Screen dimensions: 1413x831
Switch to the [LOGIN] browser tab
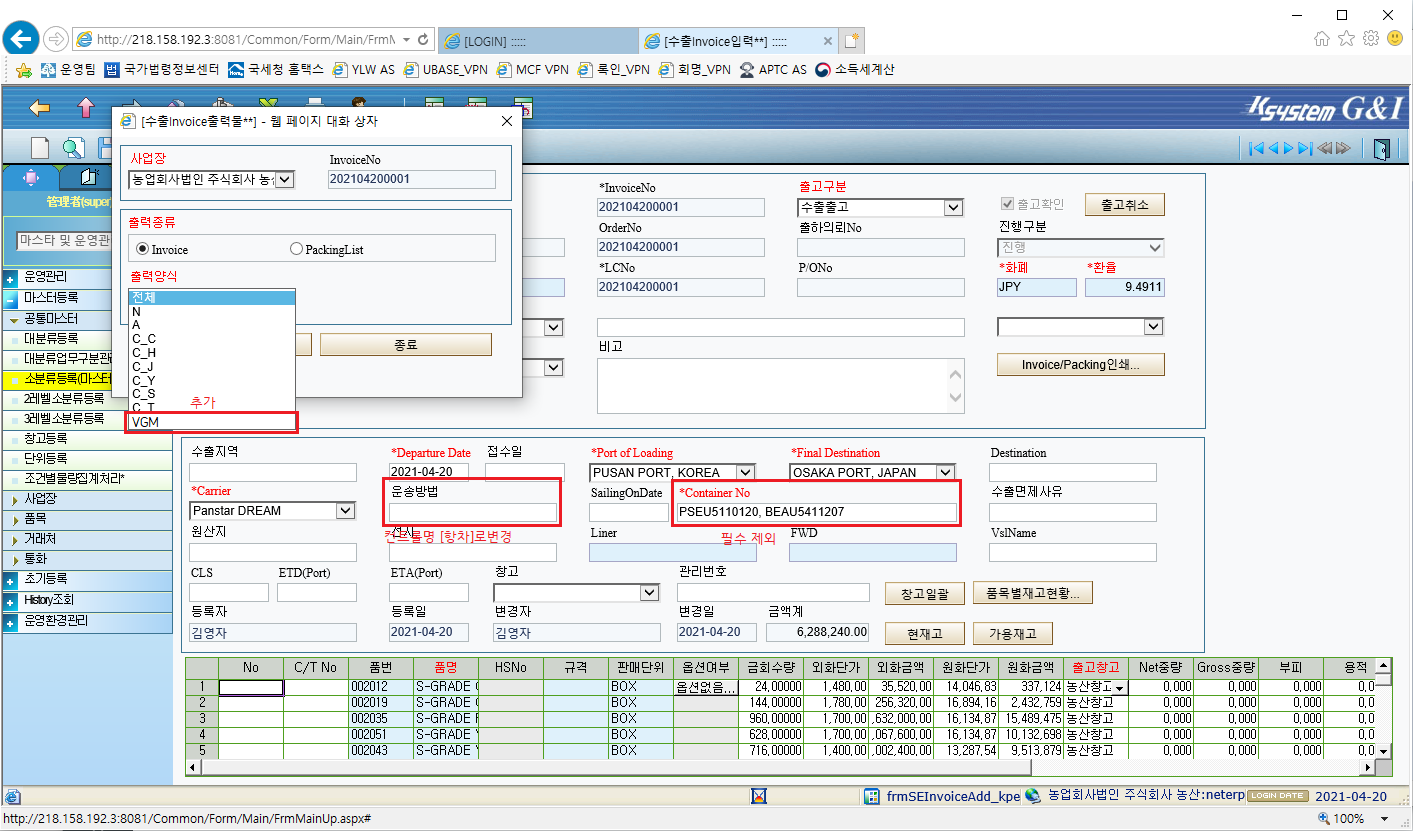pos(537,40)
